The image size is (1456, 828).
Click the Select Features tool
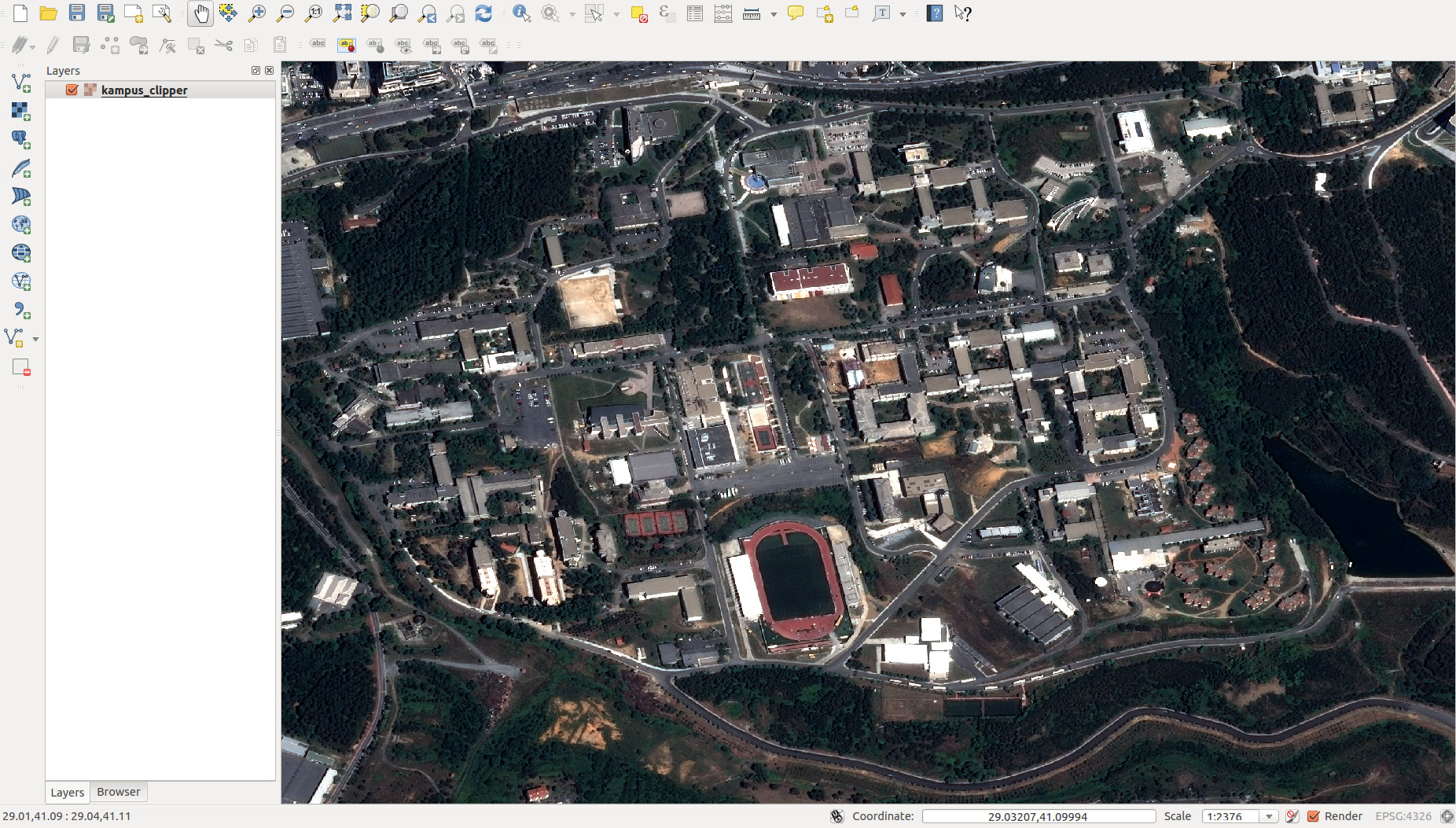594,13
